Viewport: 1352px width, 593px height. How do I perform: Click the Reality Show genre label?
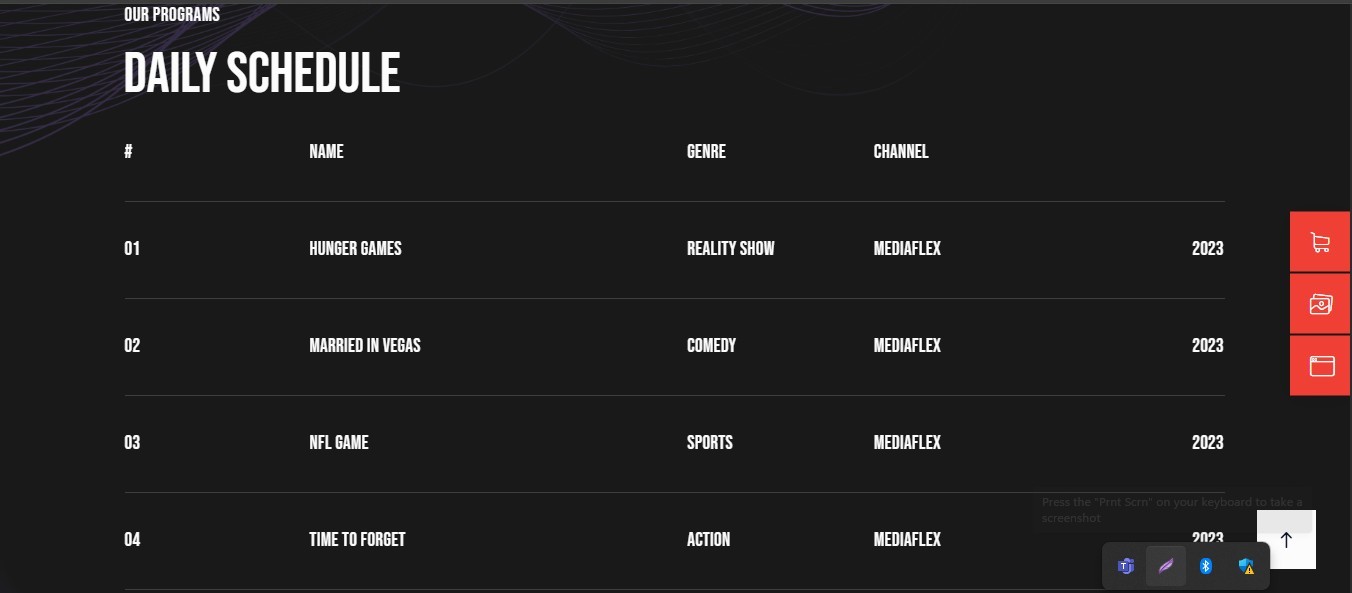pyautogui.click(x=731, y=248)
